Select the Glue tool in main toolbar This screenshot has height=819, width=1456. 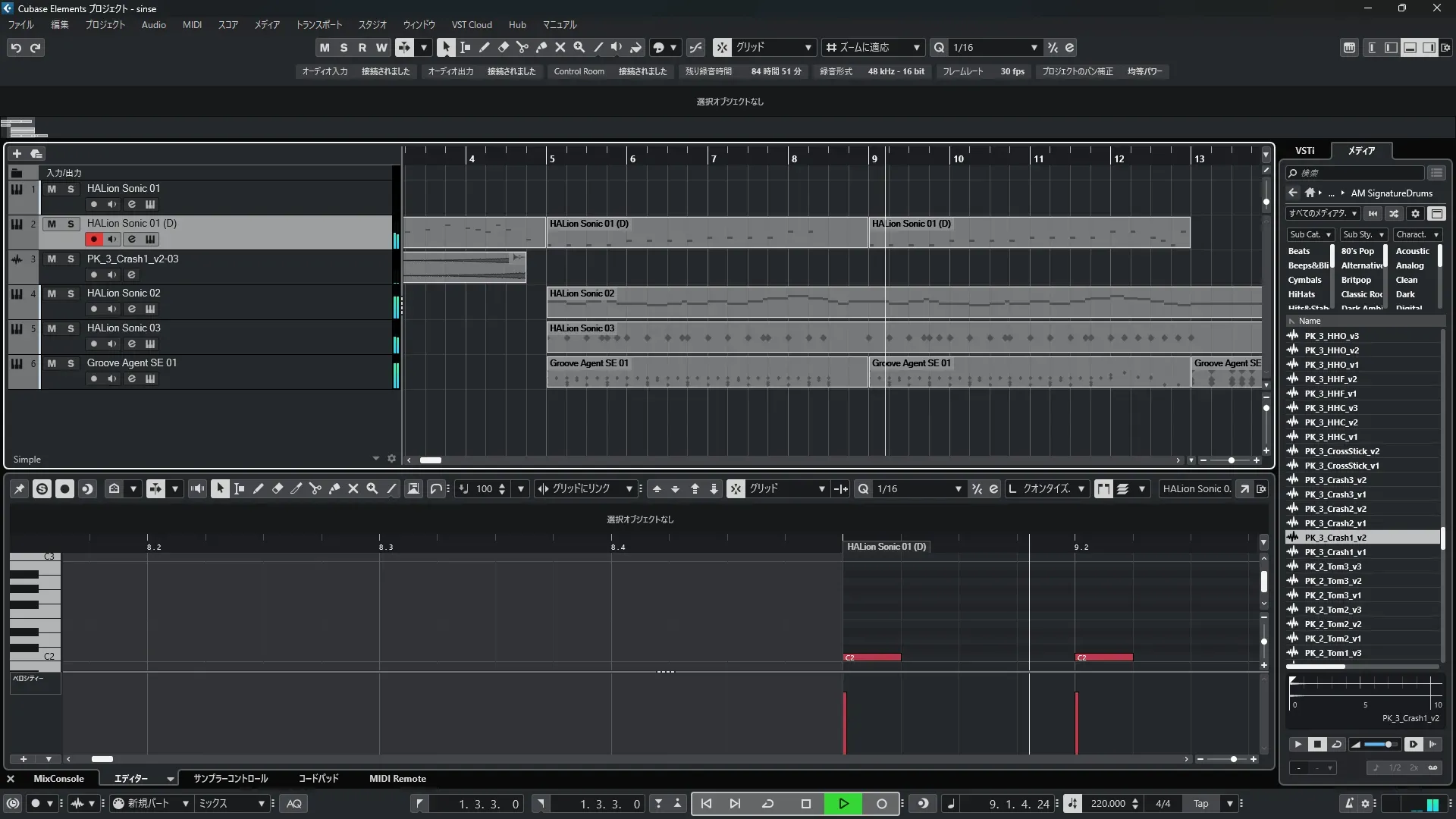[541, 47]
